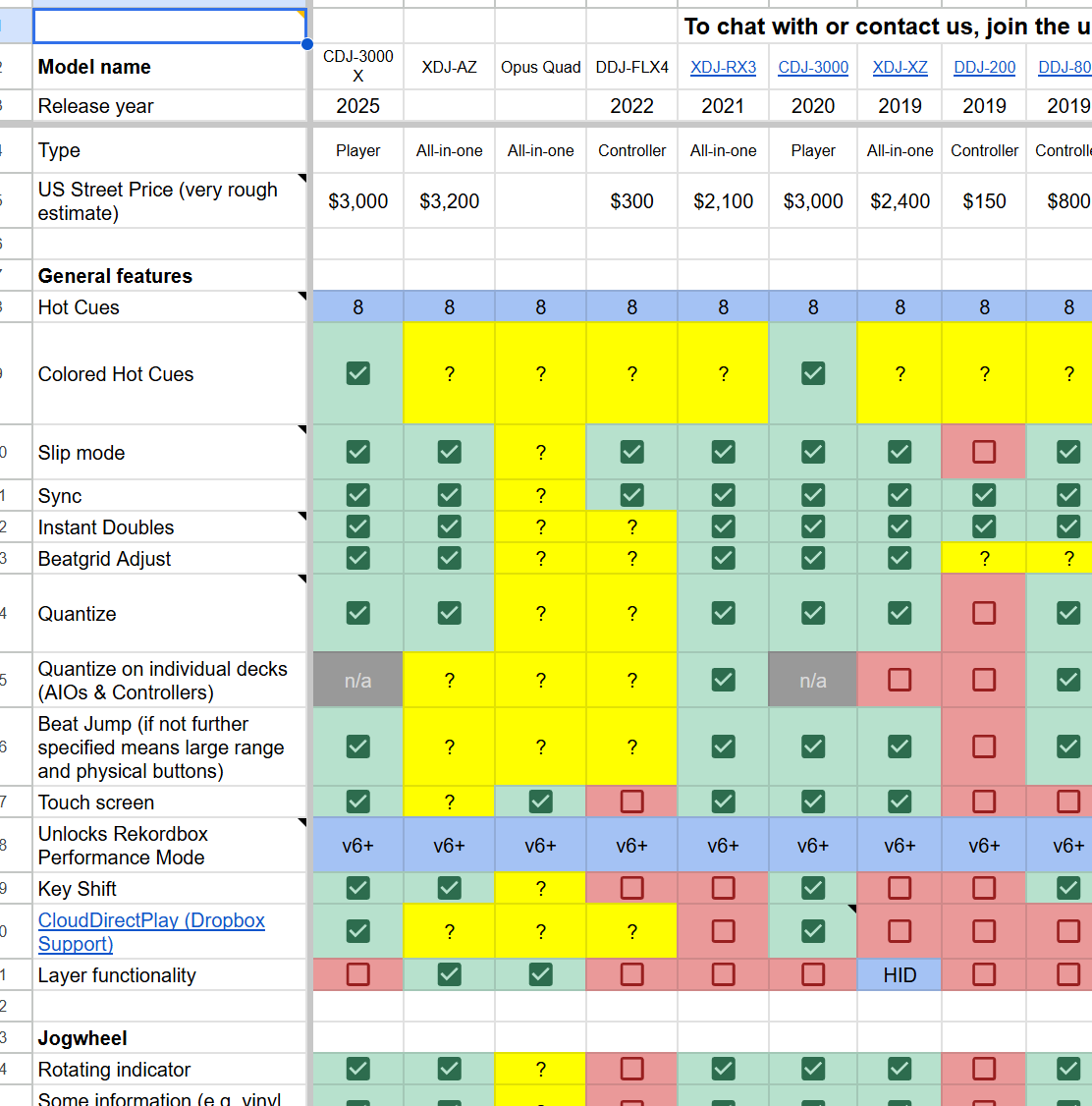Open the XDJ-XZ model link
The width and height of the screenshot is (1092, 1106).
[x=900, y=67]
